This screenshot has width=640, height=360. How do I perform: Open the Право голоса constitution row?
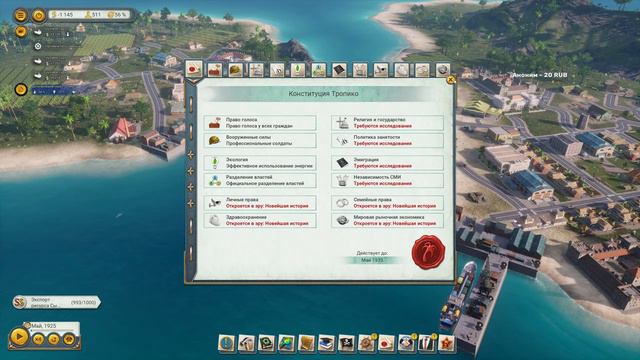(260, 123)
